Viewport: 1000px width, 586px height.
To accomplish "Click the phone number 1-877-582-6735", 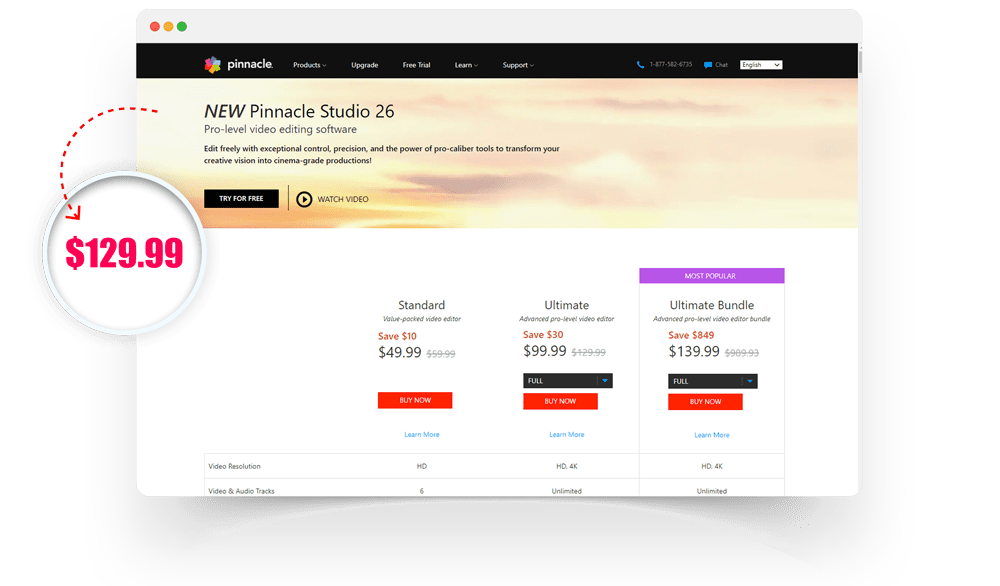I will tap(670, 64).
